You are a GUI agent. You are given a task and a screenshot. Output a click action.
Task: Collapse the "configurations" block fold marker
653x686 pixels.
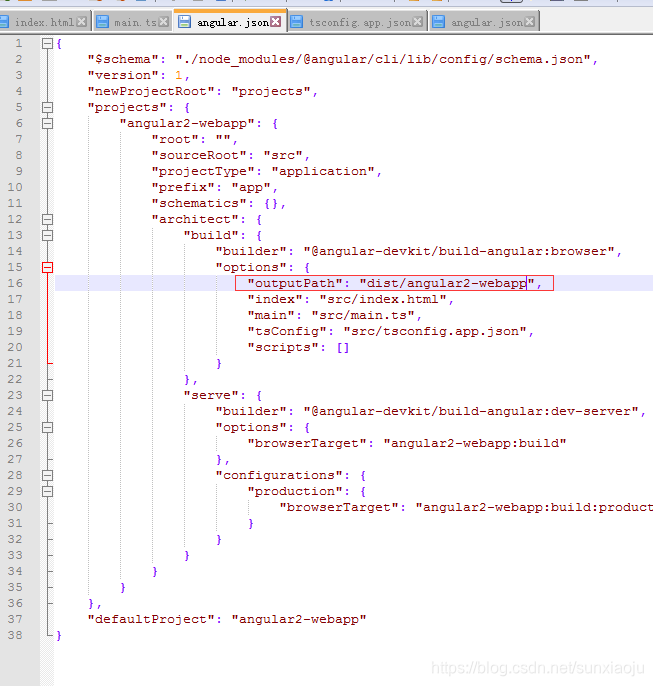47,476
